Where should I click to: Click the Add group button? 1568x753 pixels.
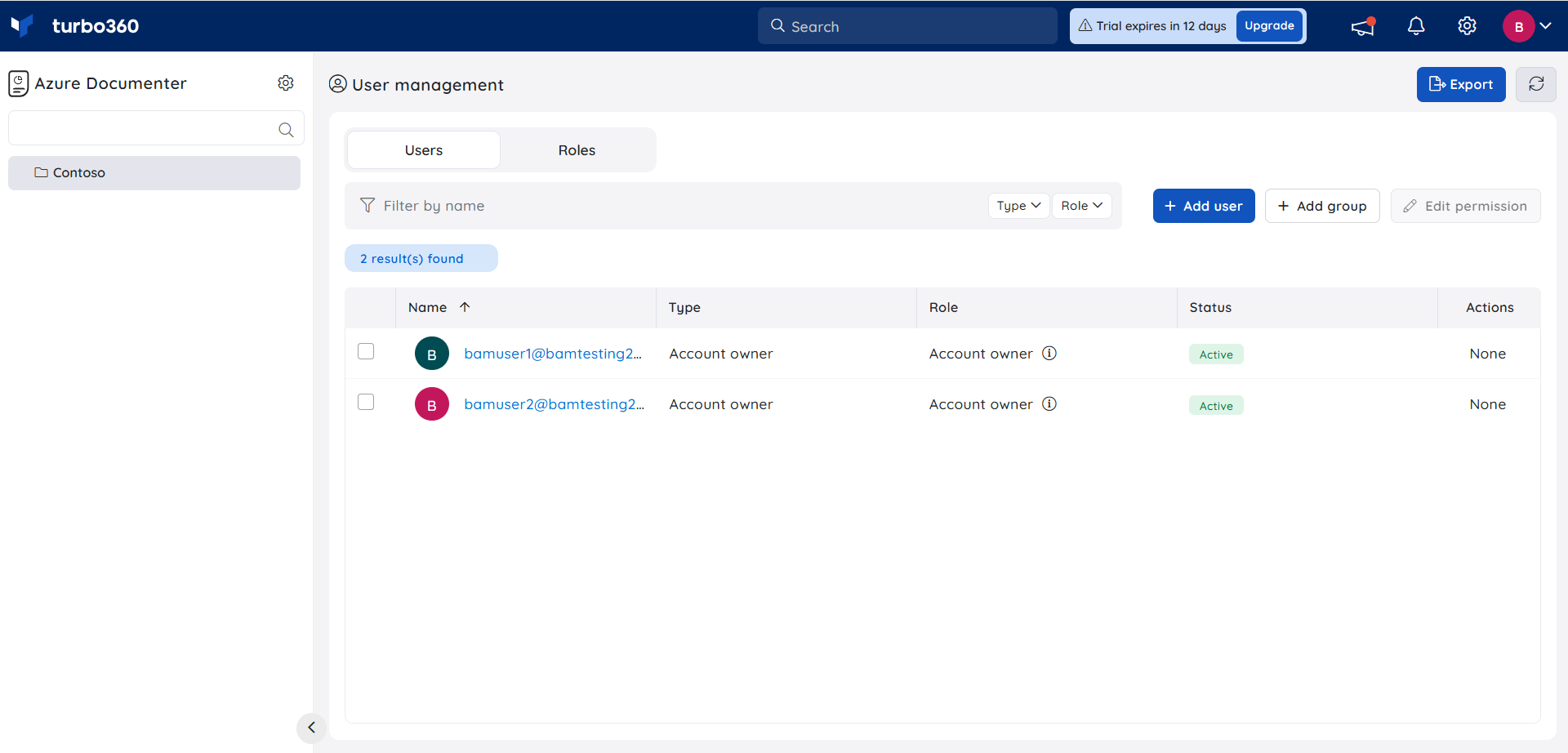(x=1322, y=206)
